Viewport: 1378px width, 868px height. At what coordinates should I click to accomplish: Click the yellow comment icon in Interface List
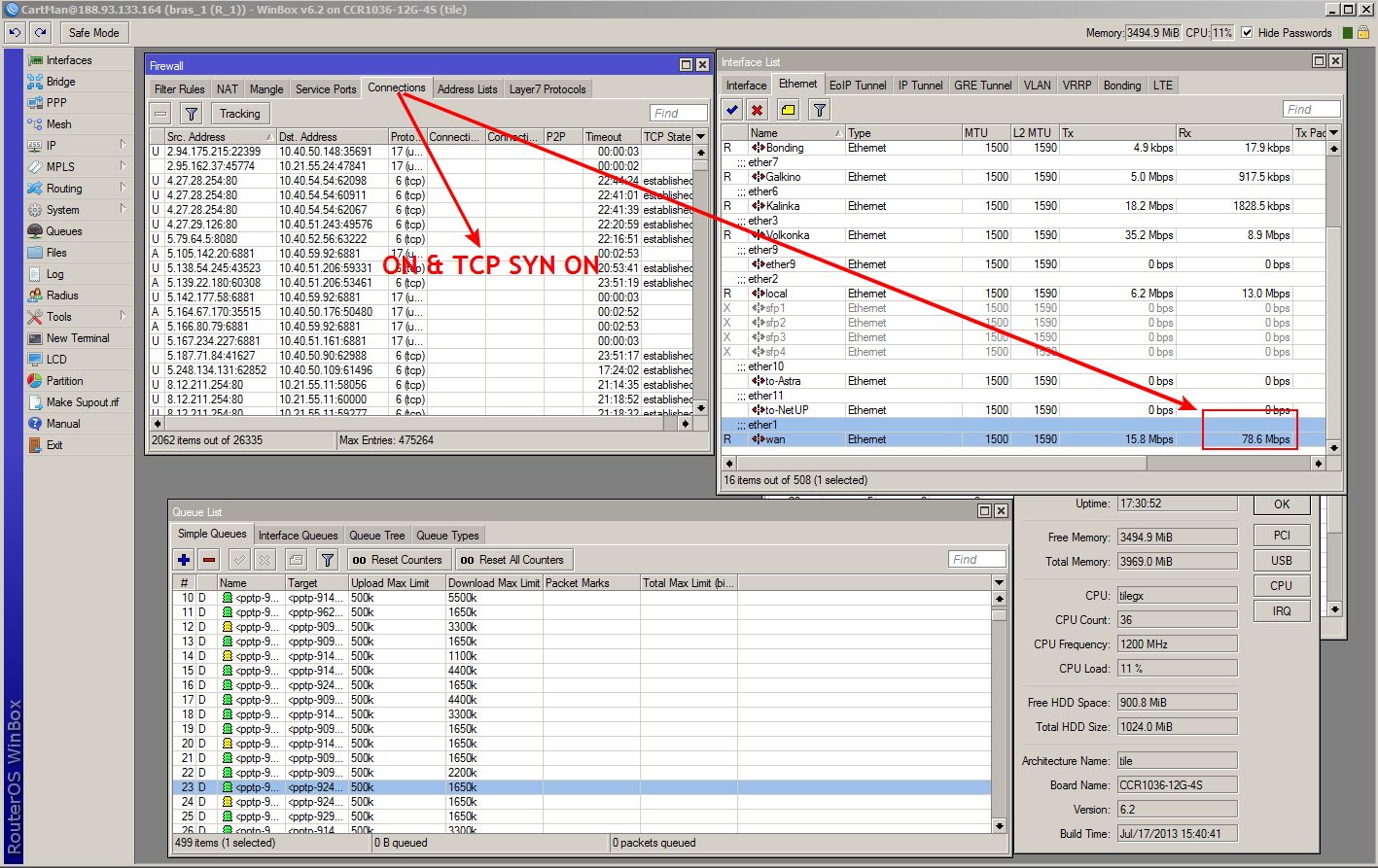[789, 110]
